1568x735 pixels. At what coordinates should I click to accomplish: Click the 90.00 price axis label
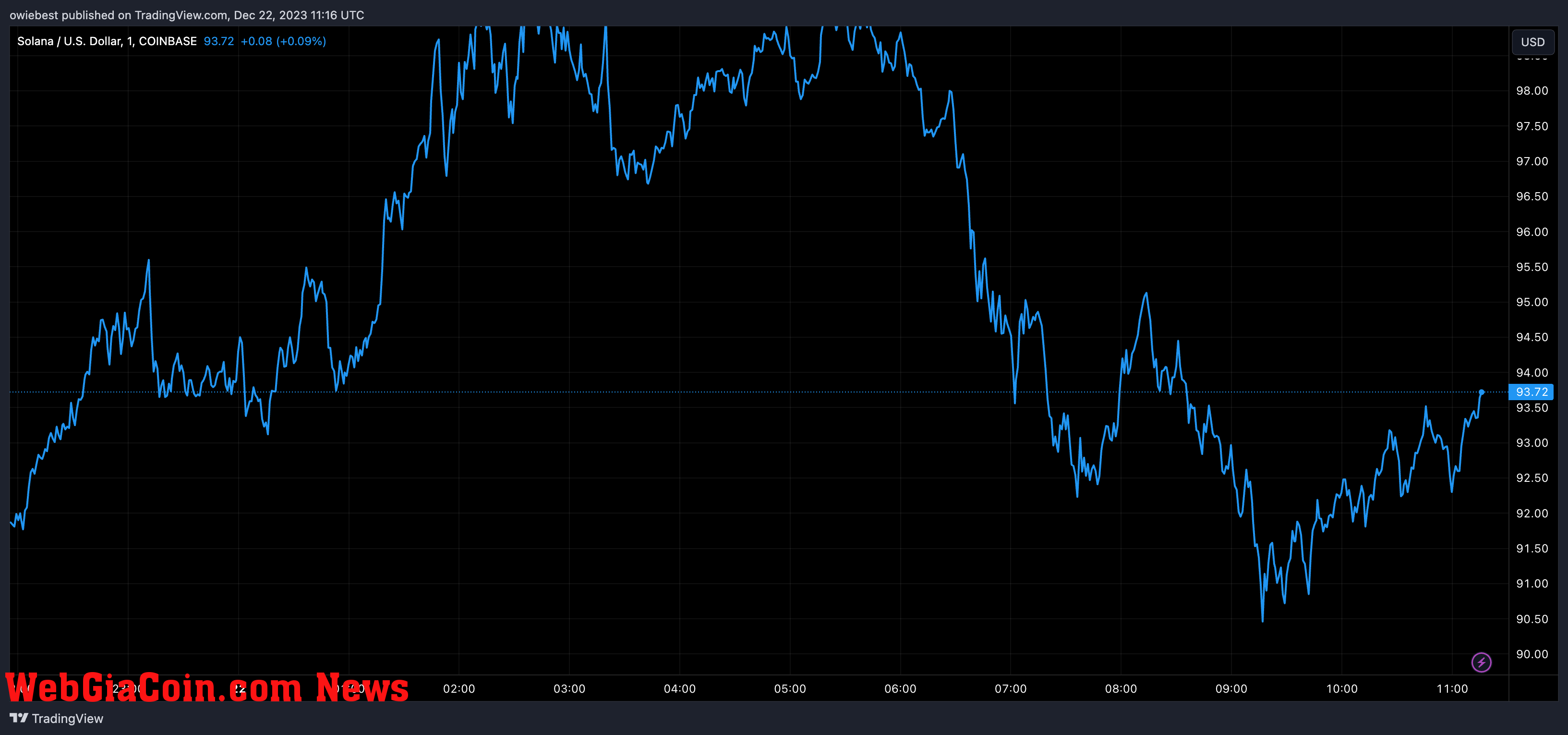point(1532,654)
